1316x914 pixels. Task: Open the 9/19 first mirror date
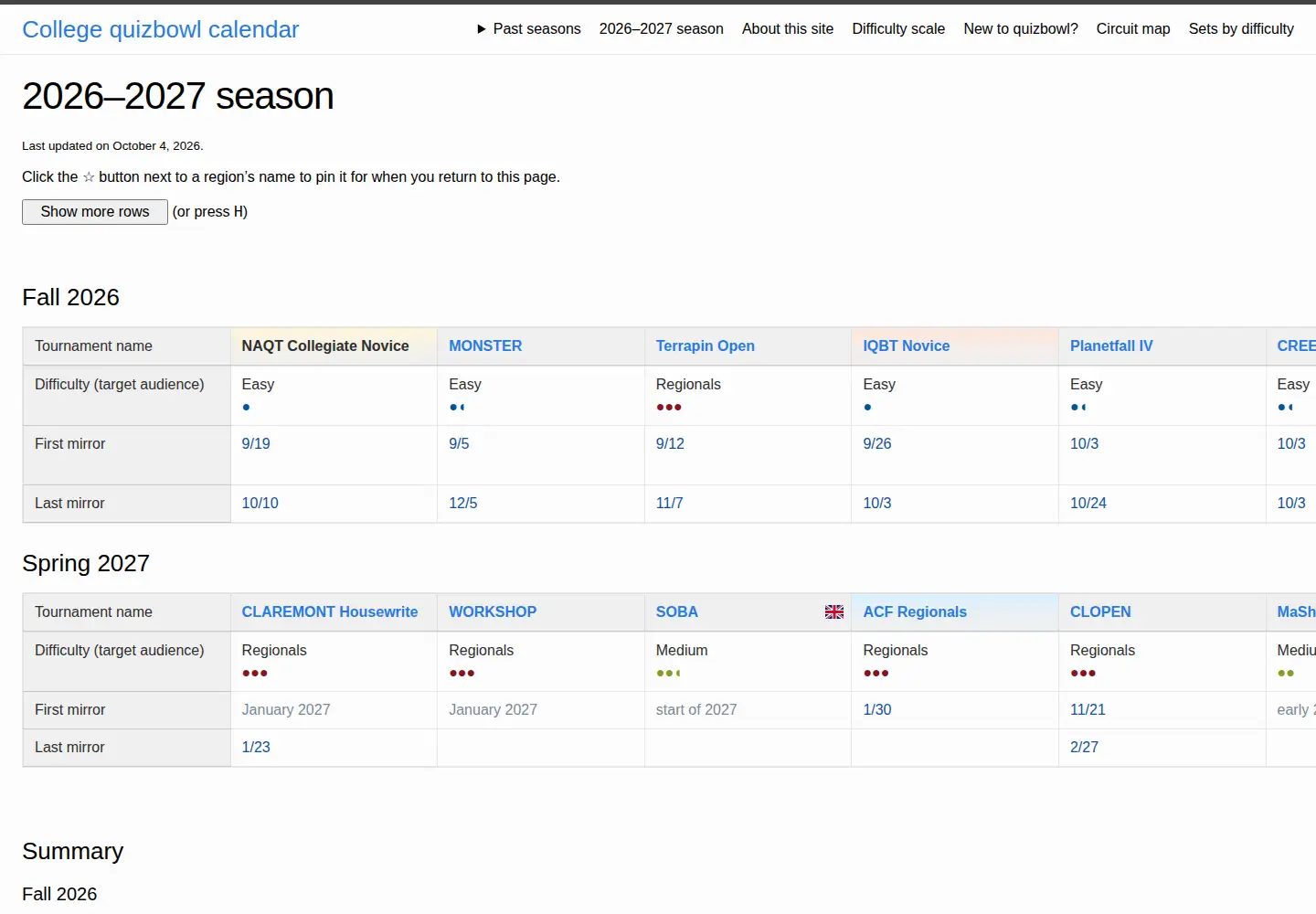coord(256,444)
